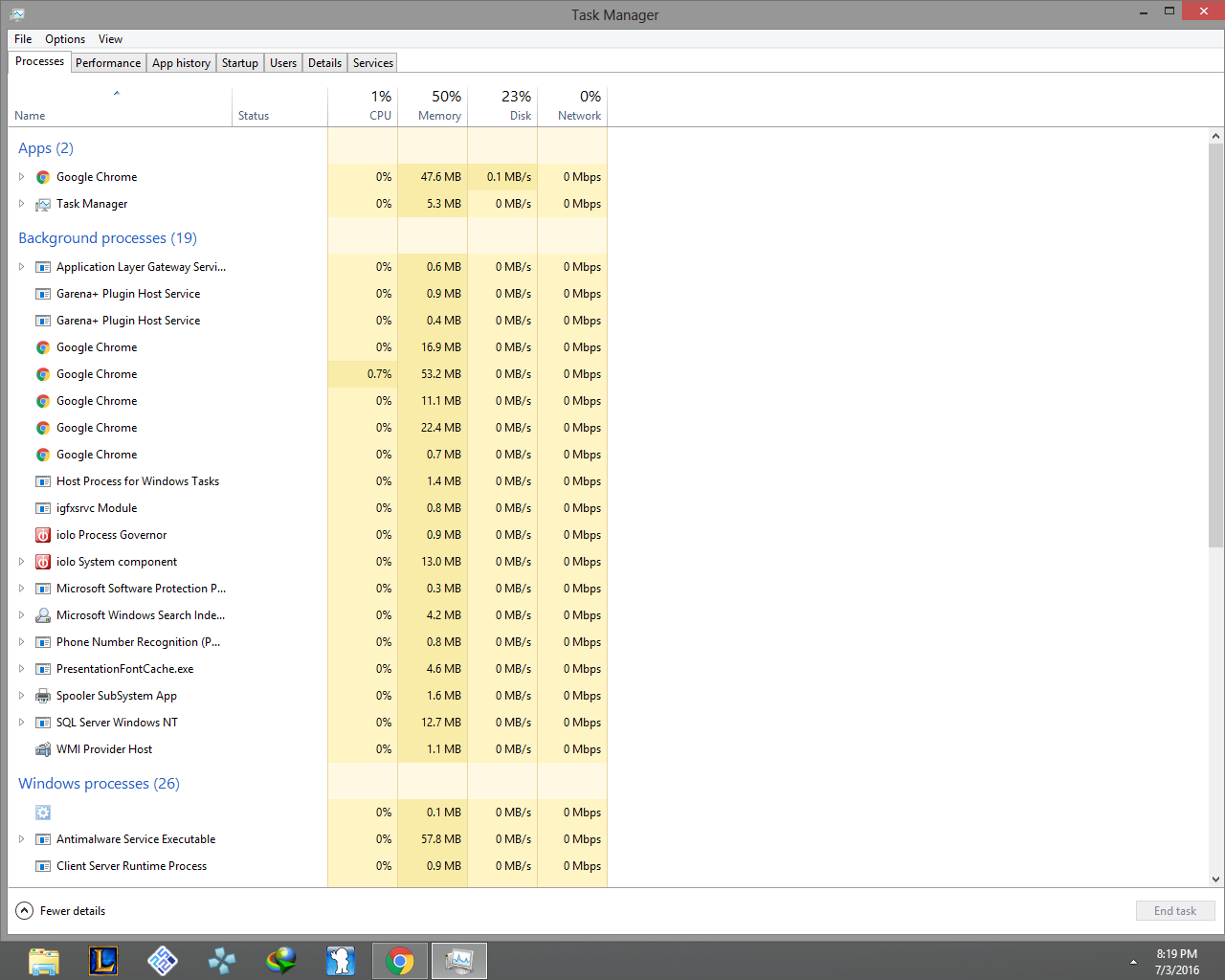1225x980 pixels.
Task: Click the blue diamond taskbar icon
Action: tap(163, 961)
